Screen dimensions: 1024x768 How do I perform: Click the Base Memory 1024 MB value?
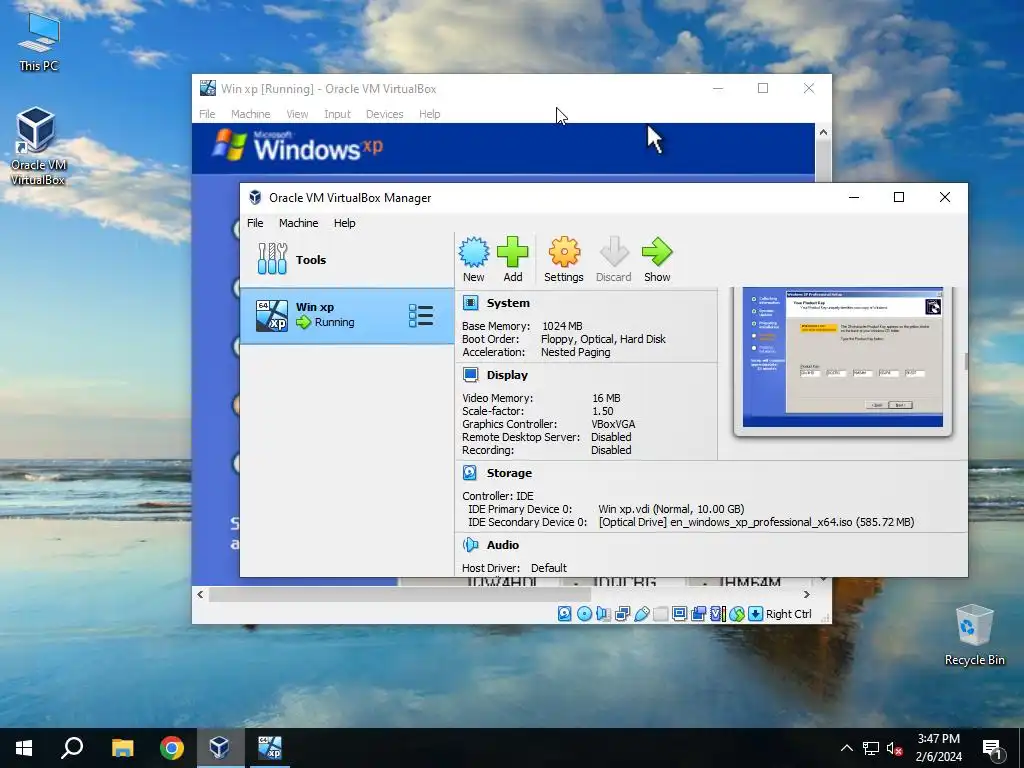click(562, 326)
